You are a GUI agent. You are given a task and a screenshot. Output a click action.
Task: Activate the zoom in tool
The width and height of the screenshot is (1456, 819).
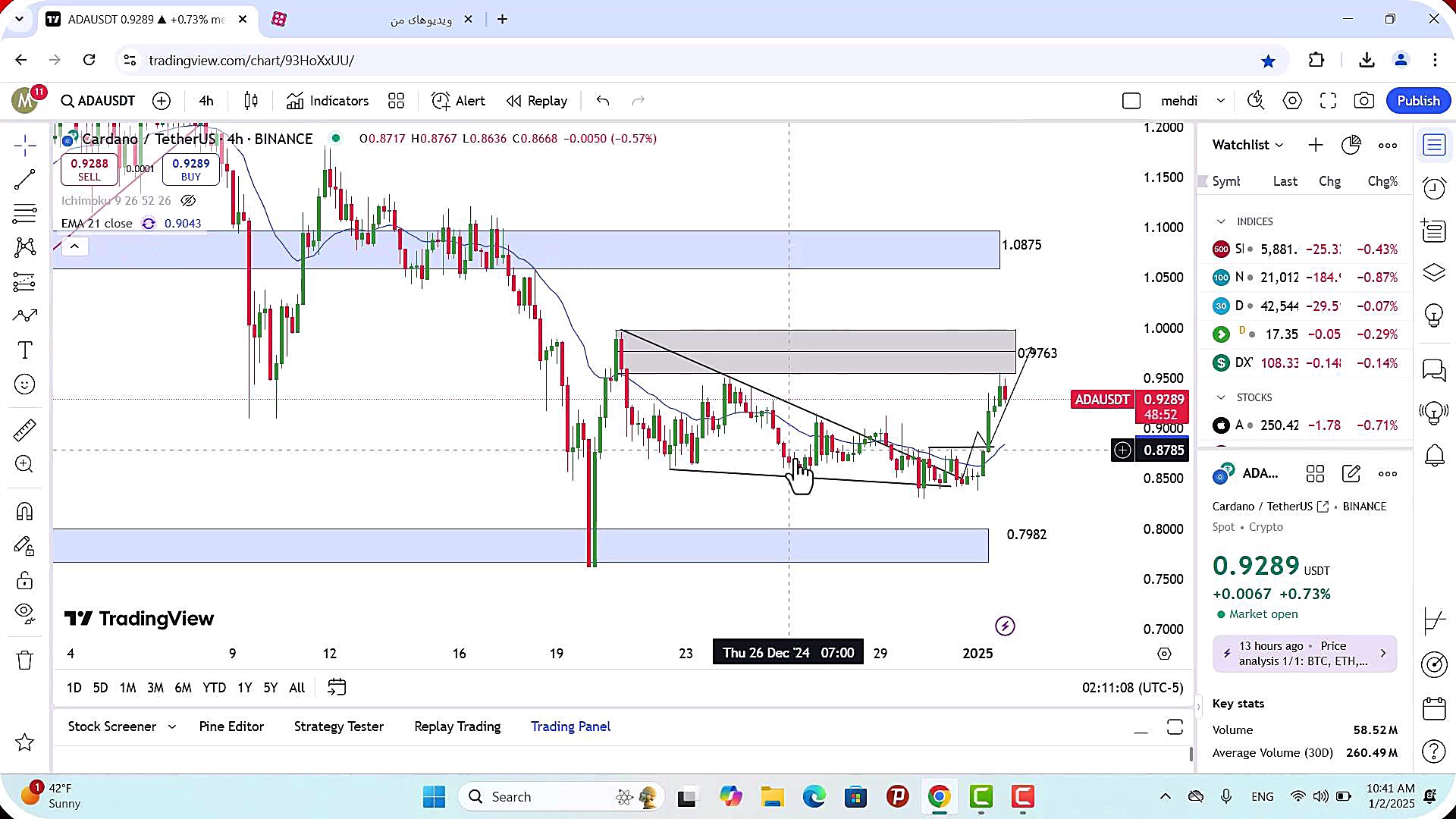point(24,464)
